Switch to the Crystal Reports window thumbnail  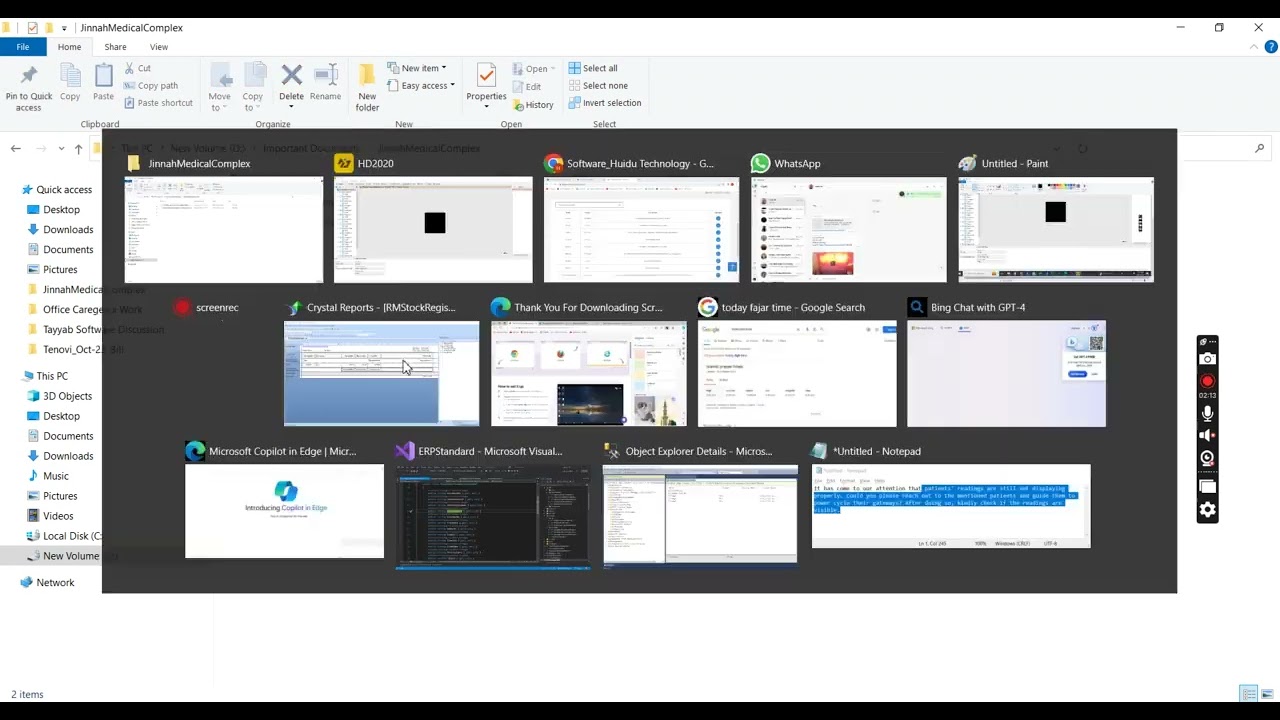381,363
